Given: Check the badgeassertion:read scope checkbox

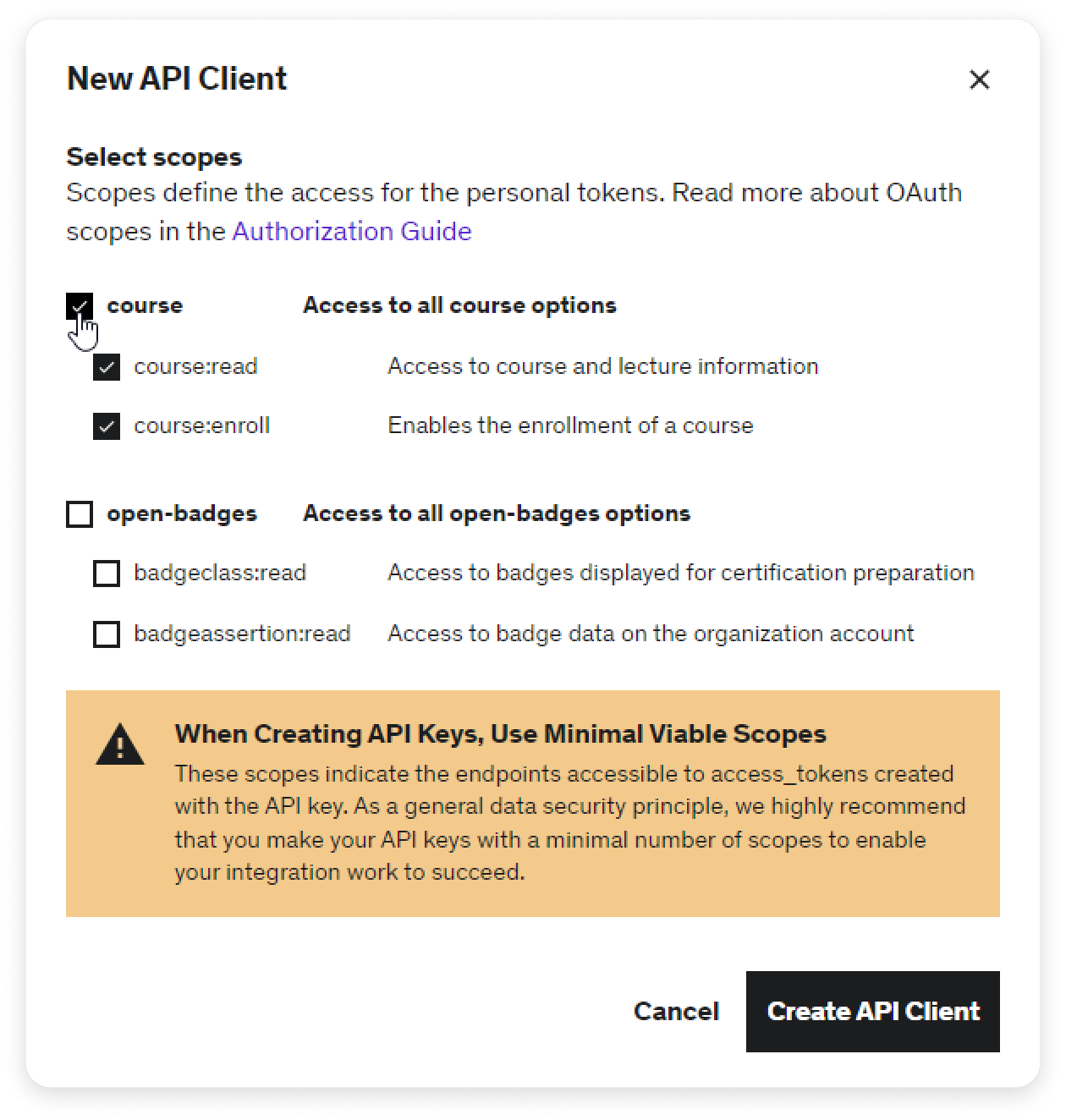Looking at the screenshot, I should (x=107, y=634).
